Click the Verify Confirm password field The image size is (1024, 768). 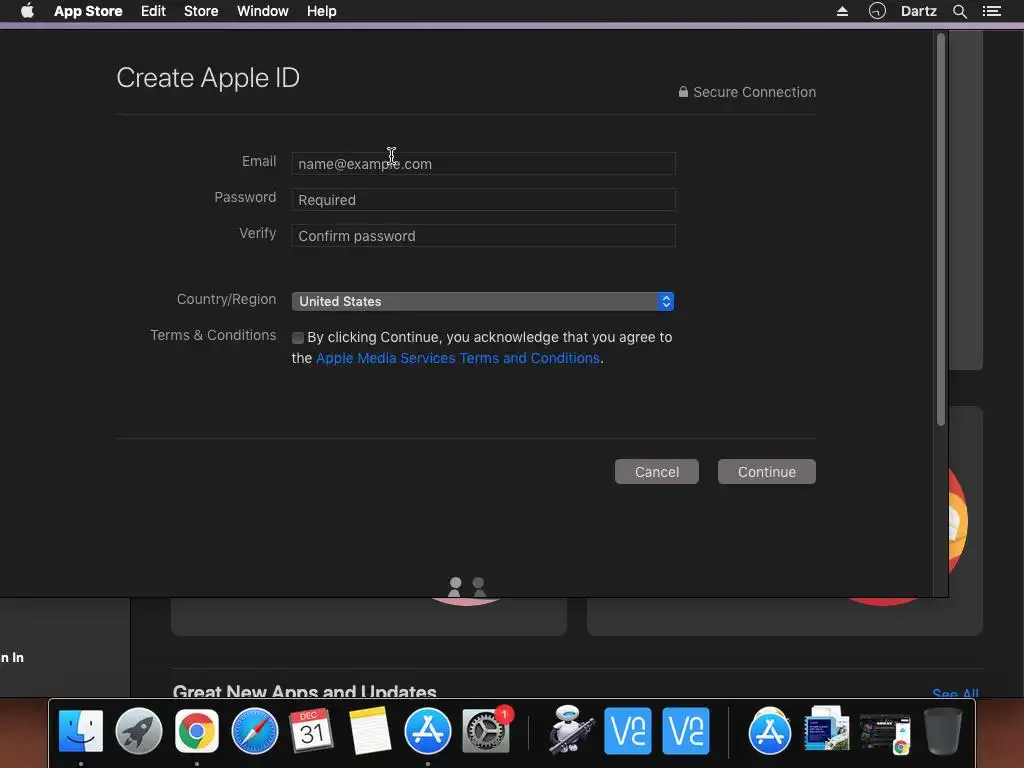[483, 236]
